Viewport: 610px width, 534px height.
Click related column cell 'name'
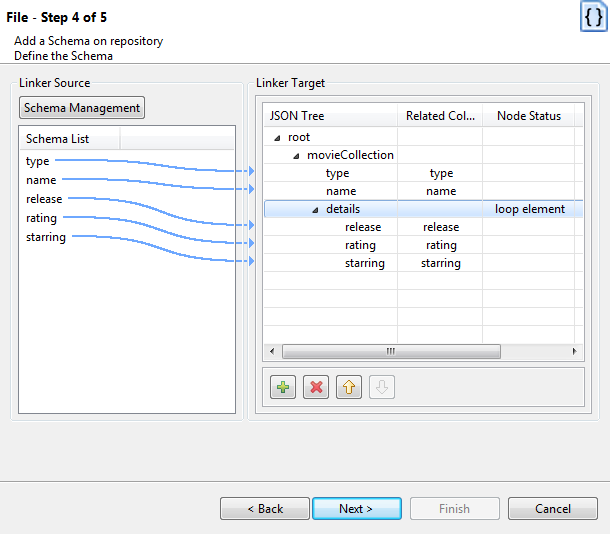441,191
